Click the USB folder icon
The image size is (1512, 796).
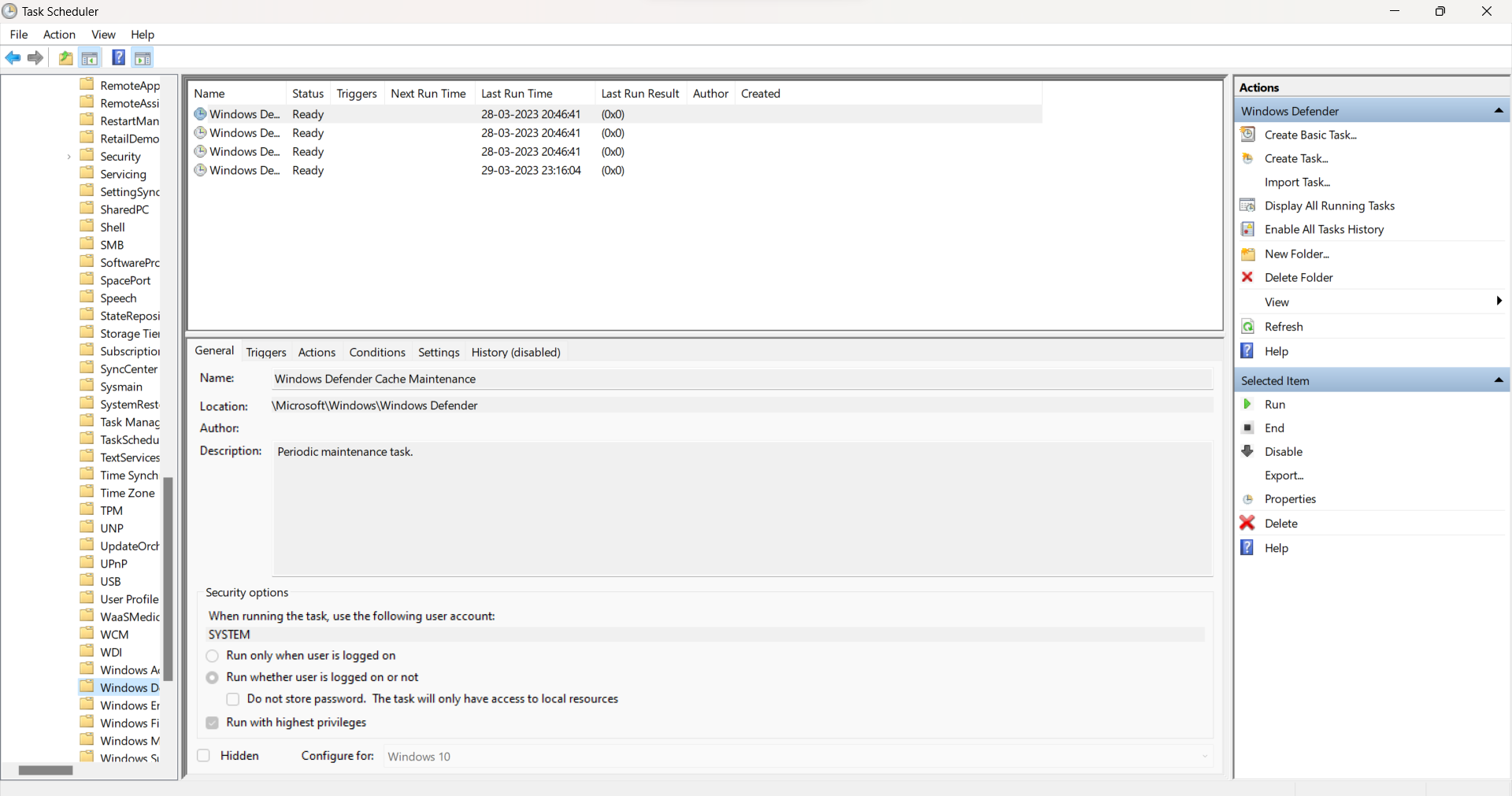click(87, 581)
